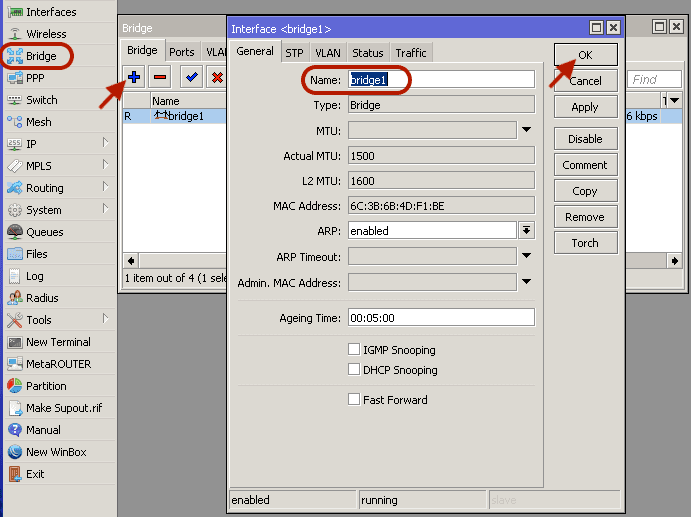
Task: Expand the Tools submenu arrow
Action: 105,318
